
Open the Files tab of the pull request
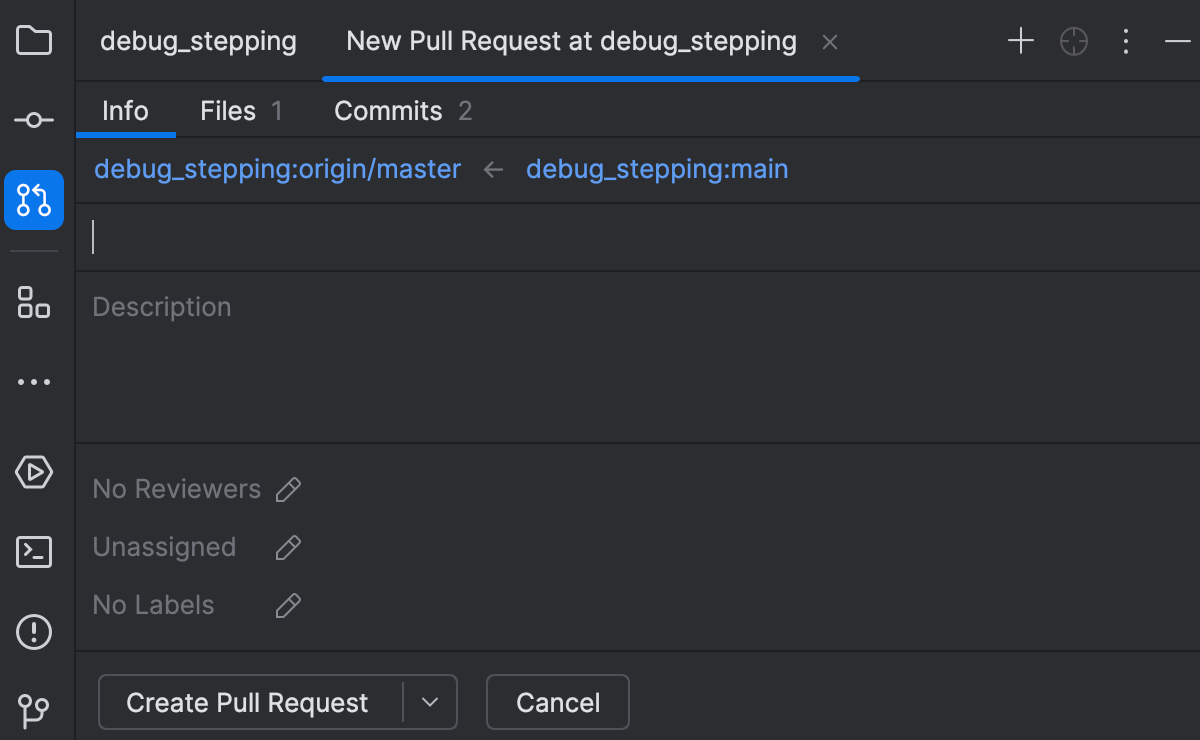pos(227,110)
